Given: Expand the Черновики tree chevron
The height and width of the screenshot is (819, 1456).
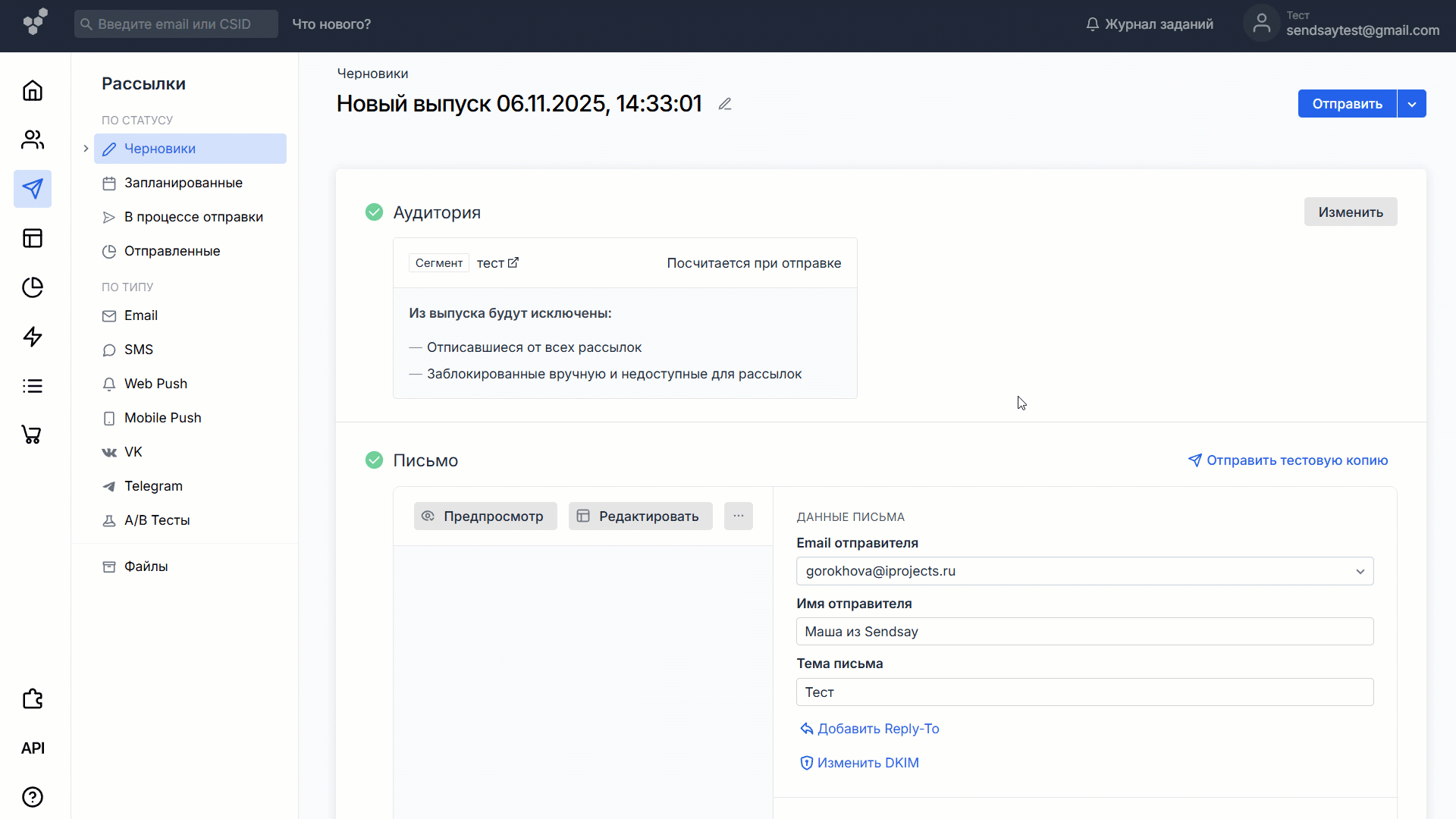Looking at the screenshot, I should (x=85, y=149).
